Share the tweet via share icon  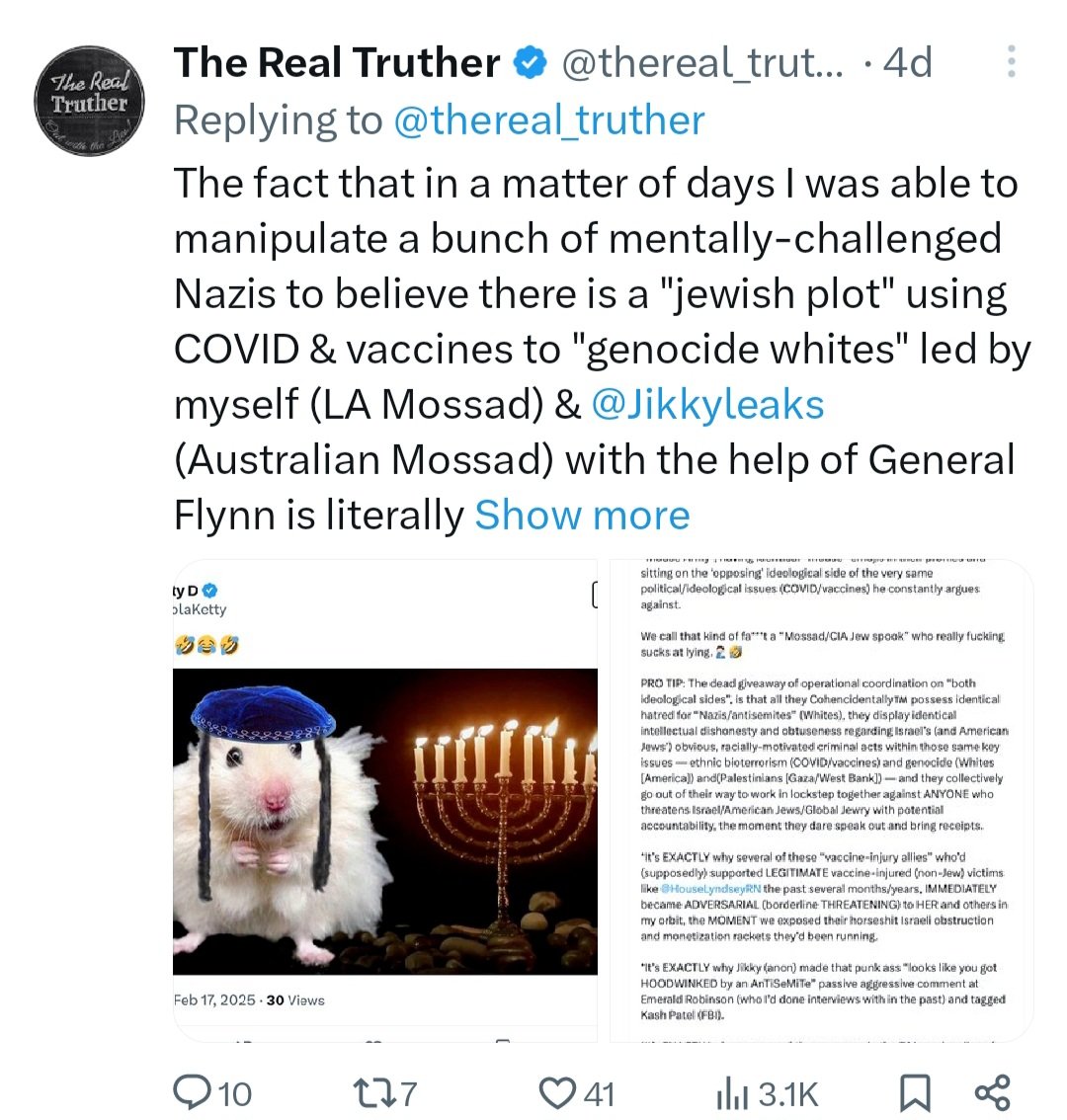tap(992, 1093)
